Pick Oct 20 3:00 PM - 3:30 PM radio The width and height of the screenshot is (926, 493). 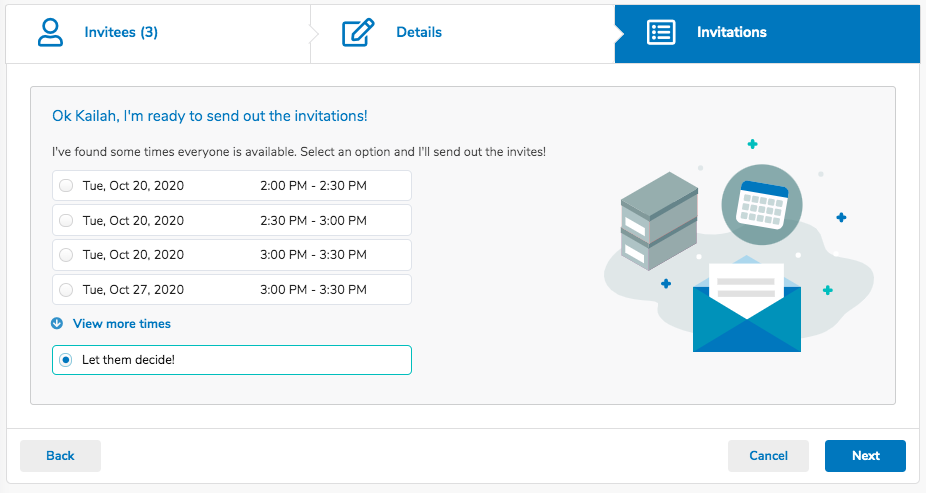pos(66,254)
